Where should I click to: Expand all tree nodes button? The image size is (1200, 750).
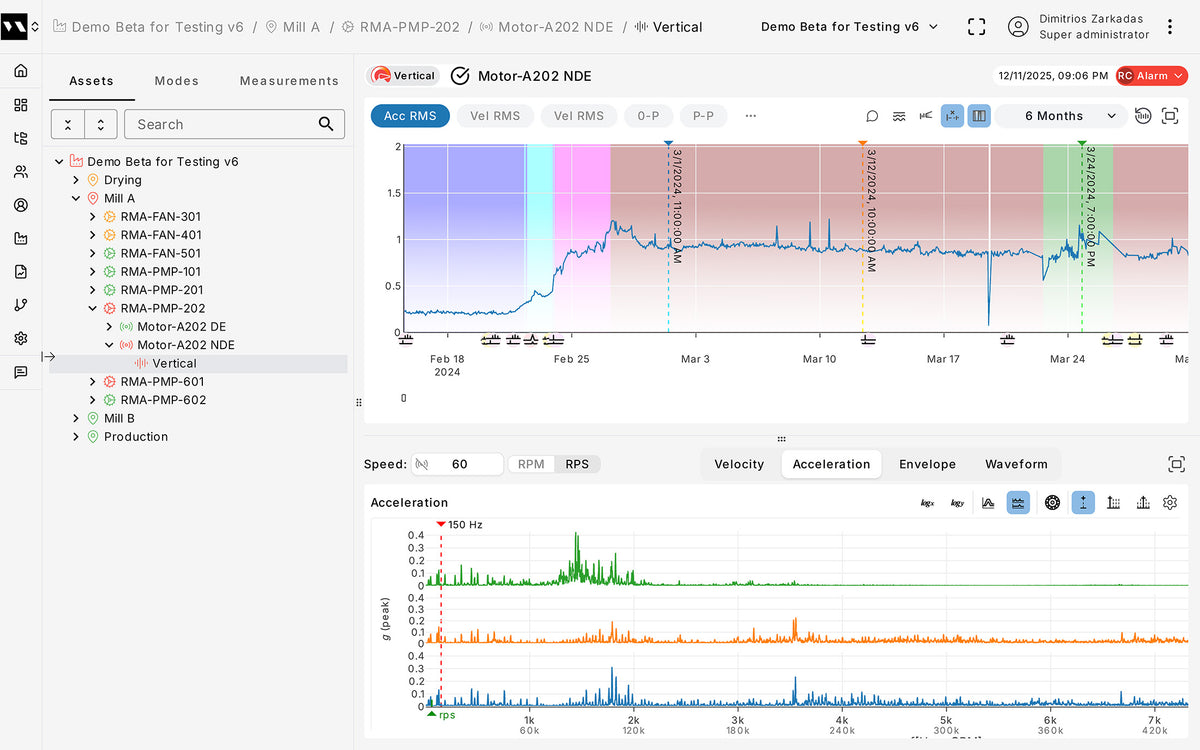[x=101, y=124]
